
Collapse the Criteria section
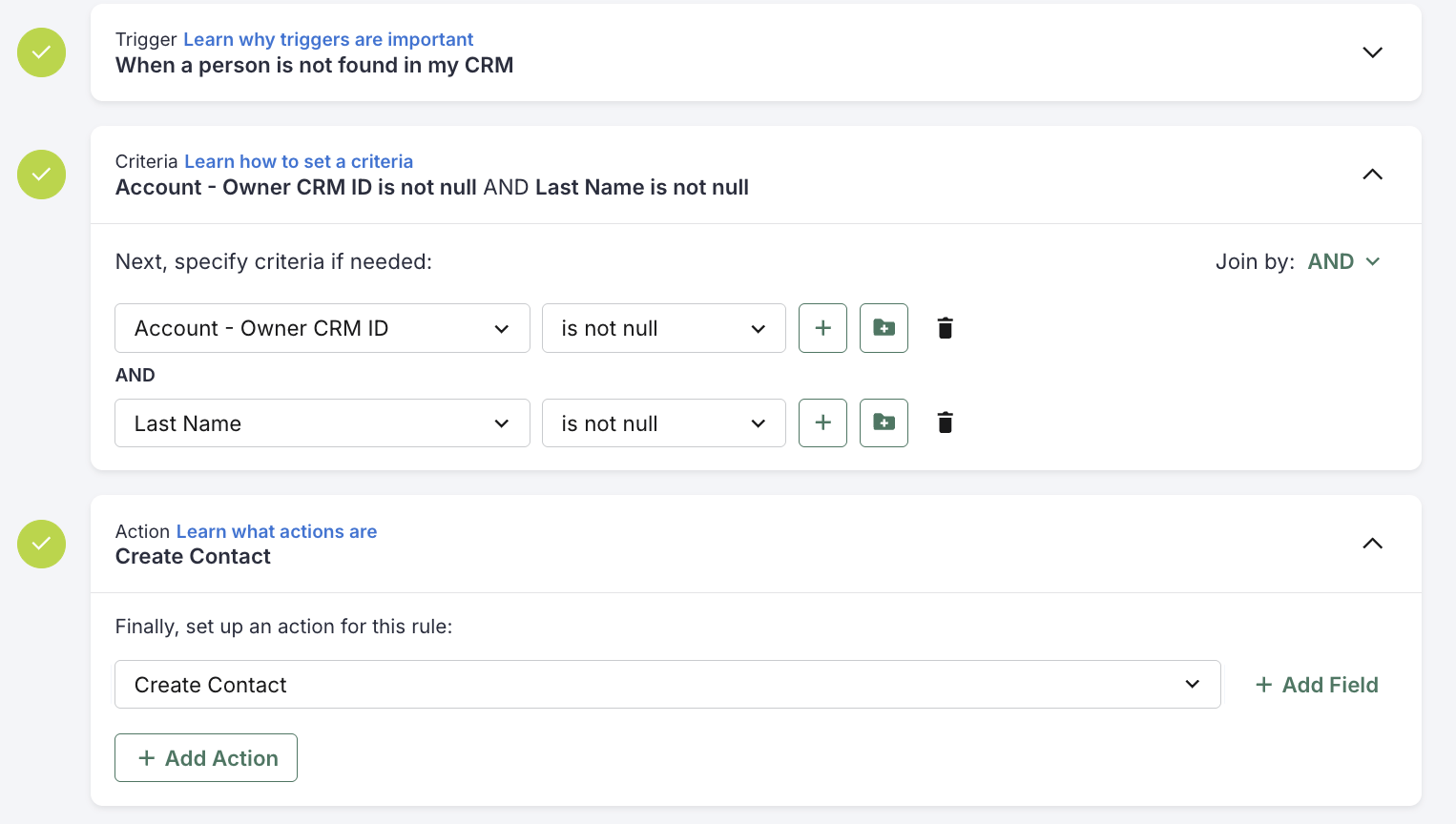point(1372,175)
